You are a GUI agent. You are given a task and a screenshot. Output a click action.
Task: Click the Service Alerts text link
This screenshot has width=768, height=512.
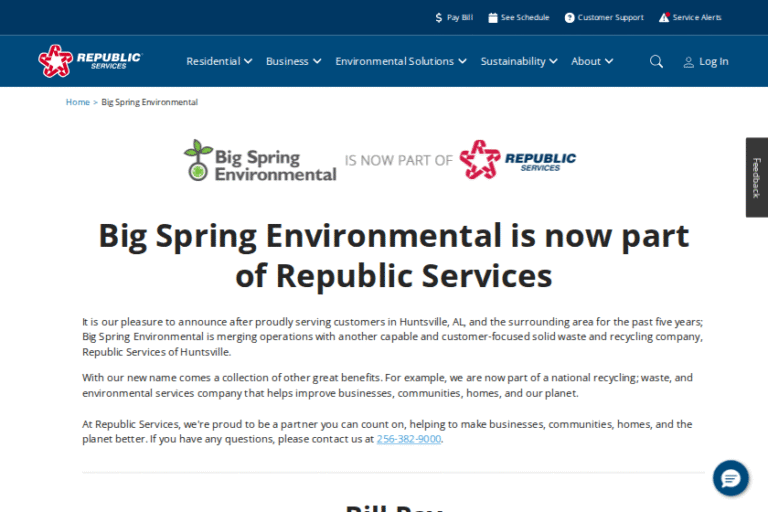pyautogui.click(x=697, y=17)
